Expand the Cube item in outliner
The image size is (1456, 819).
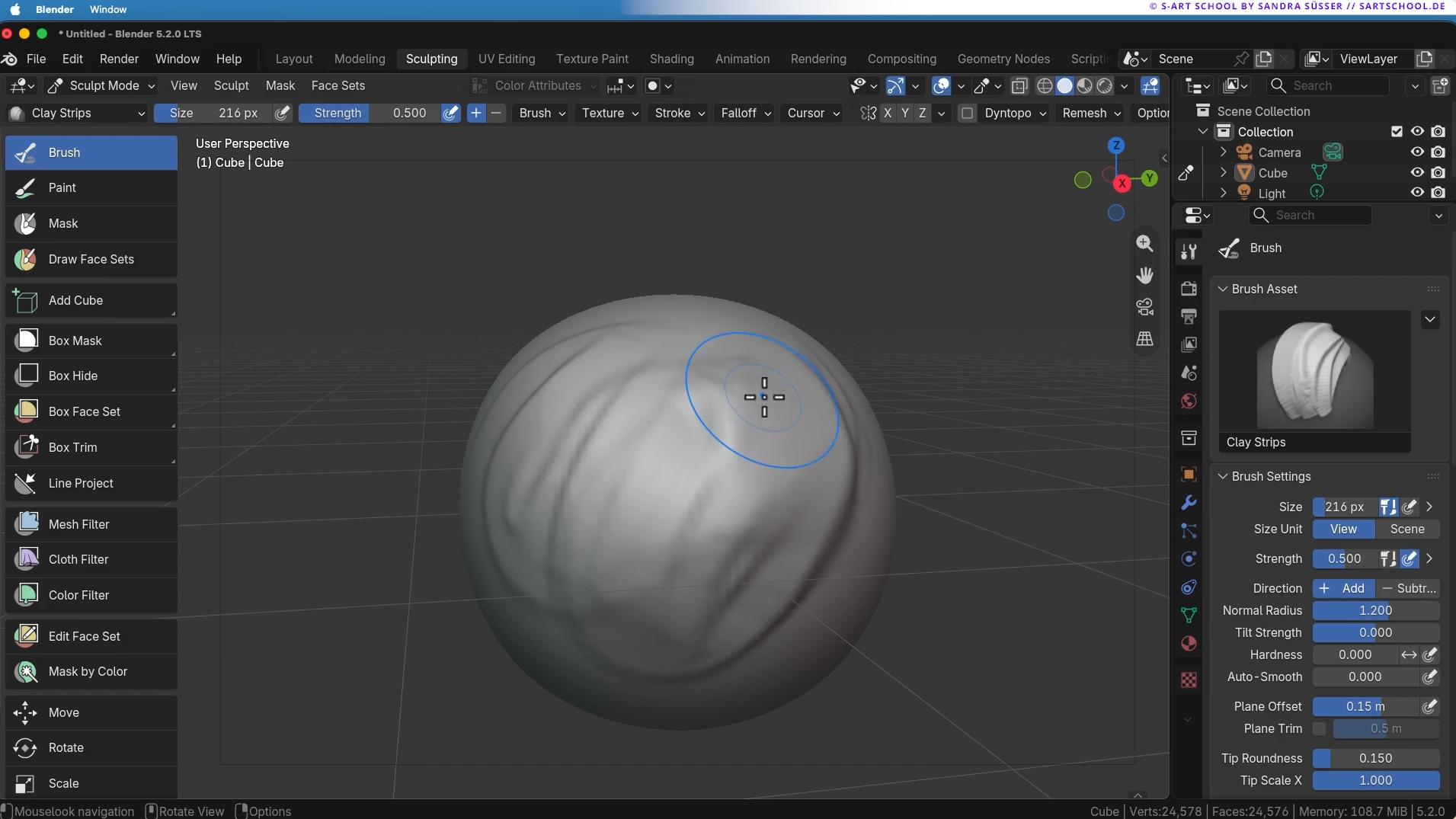click(1224, 173)
